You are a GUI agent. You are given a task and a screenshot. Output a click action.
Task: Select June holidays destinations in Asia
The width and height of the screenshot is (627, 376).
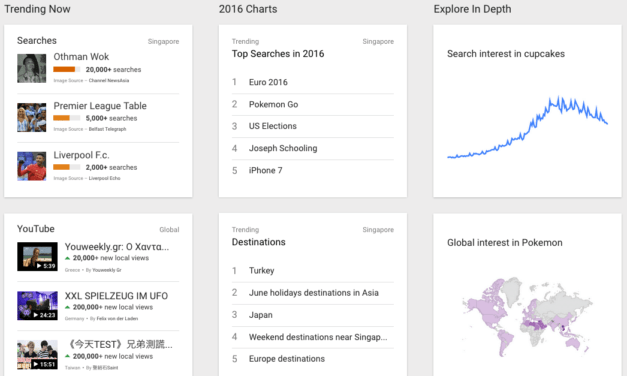[313, 293]
